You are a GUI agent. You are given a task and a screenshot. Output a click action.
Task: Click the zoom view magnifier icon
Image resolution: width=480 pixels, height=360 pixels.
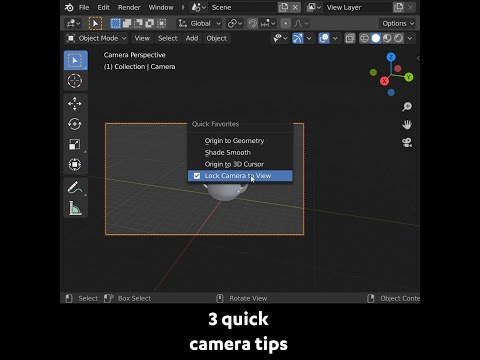tap(407, 107)
